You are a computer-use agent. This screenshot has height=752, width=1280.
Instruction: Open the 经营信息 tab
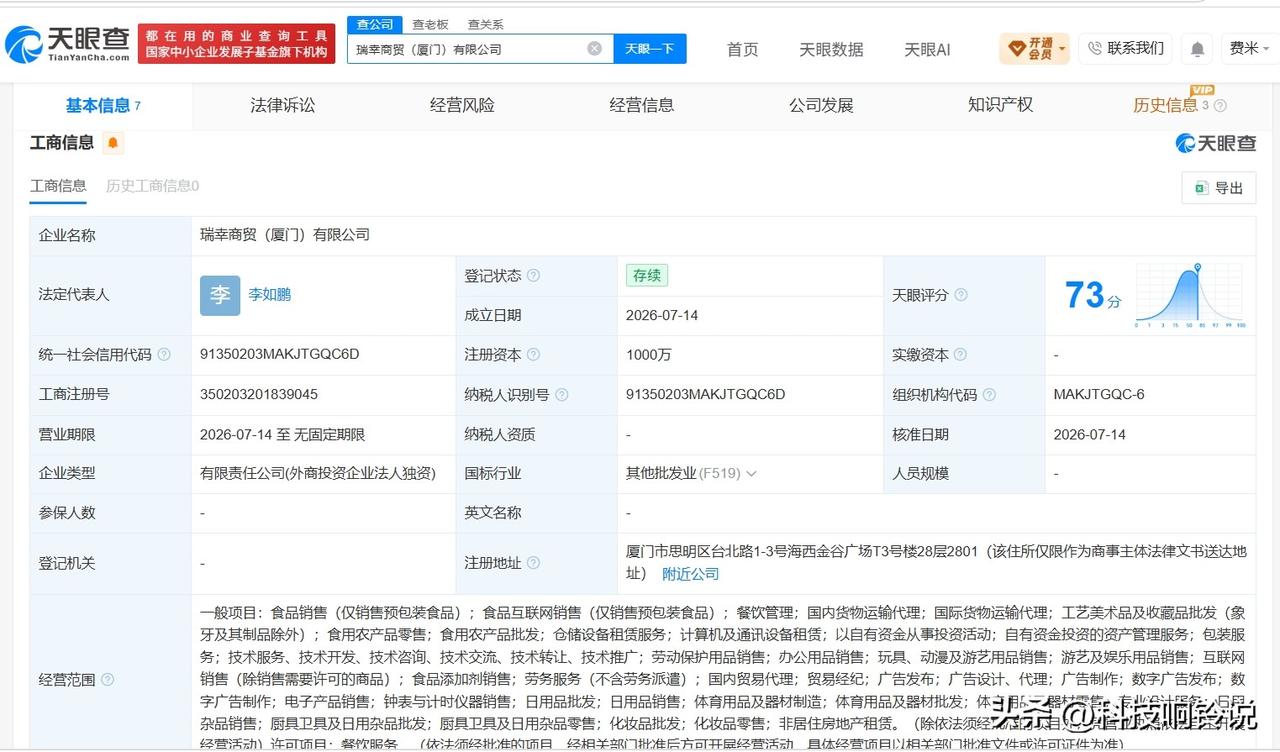[x=641, y=105]
